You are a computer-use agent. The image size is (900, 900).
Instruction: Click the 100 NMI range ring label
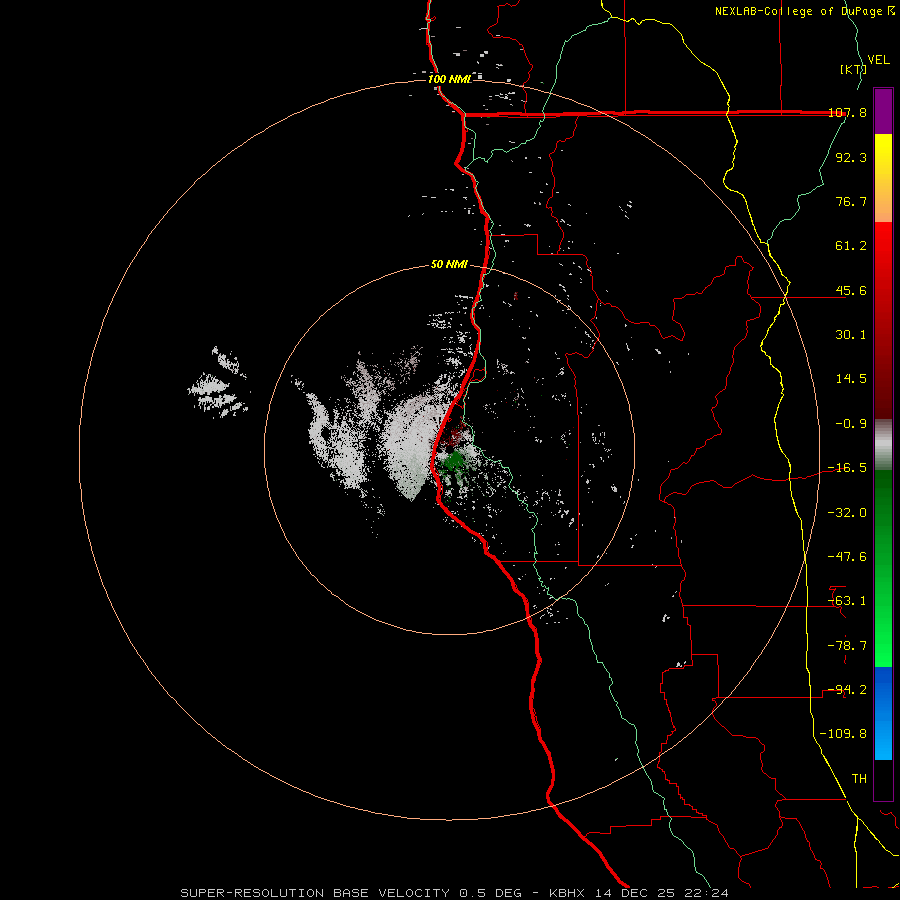(x=450, y=79)
